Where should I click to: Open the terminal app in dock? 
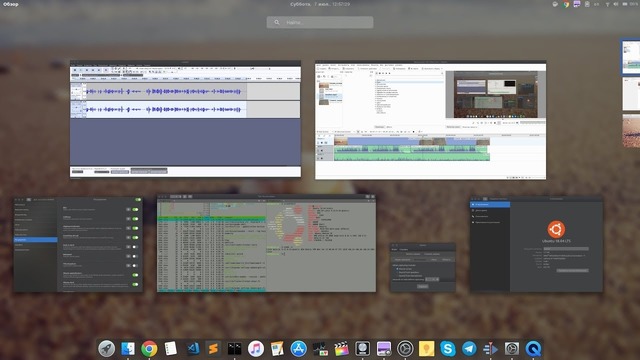(x=235, y=349)
